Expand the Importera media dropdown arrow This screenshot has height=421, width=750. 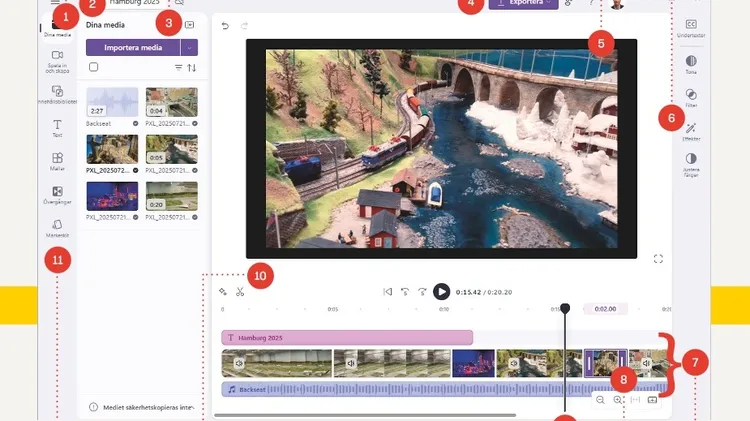tap(189, 47)
